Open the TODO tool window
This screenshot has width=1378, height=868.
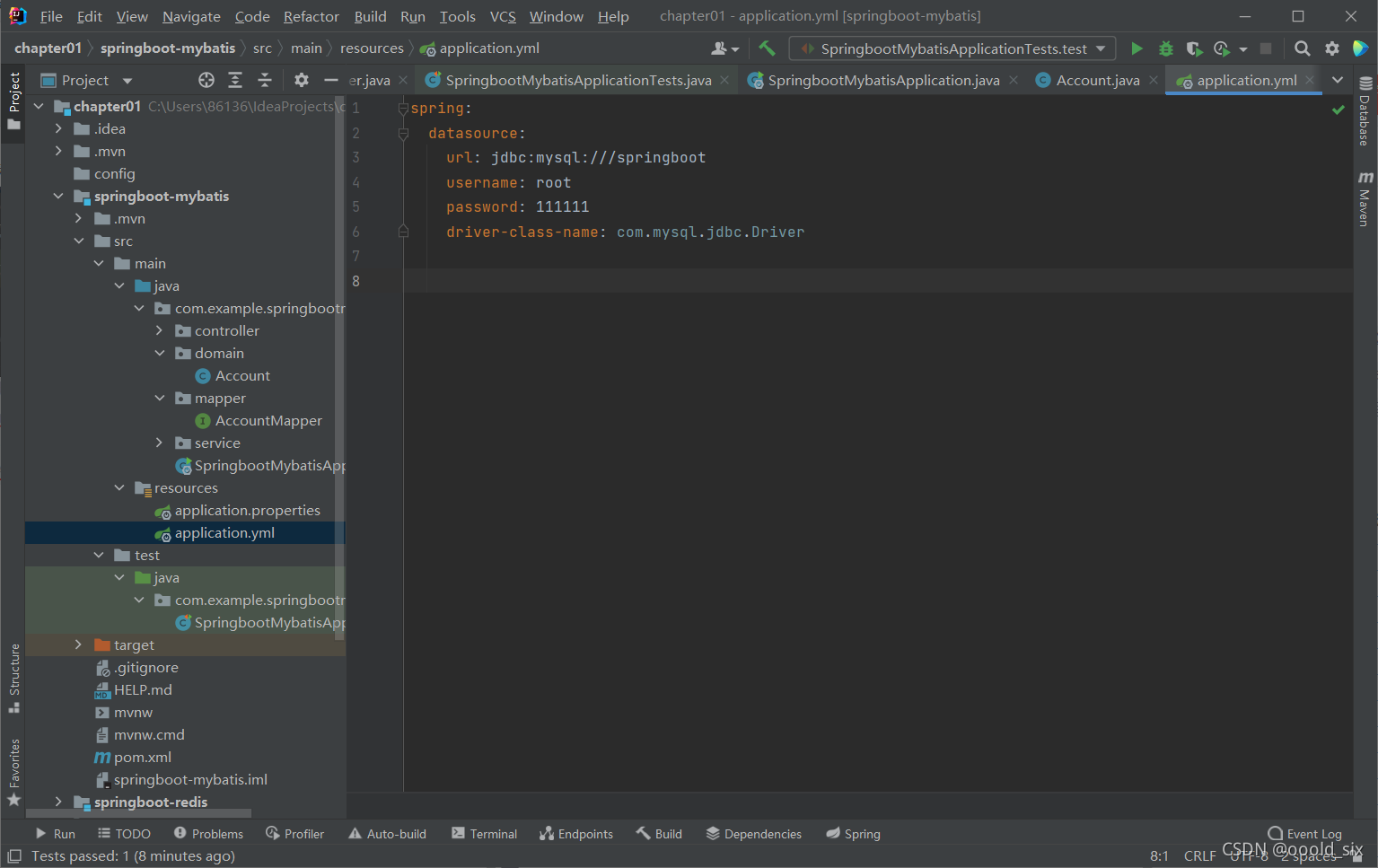[x=124, y=834]
